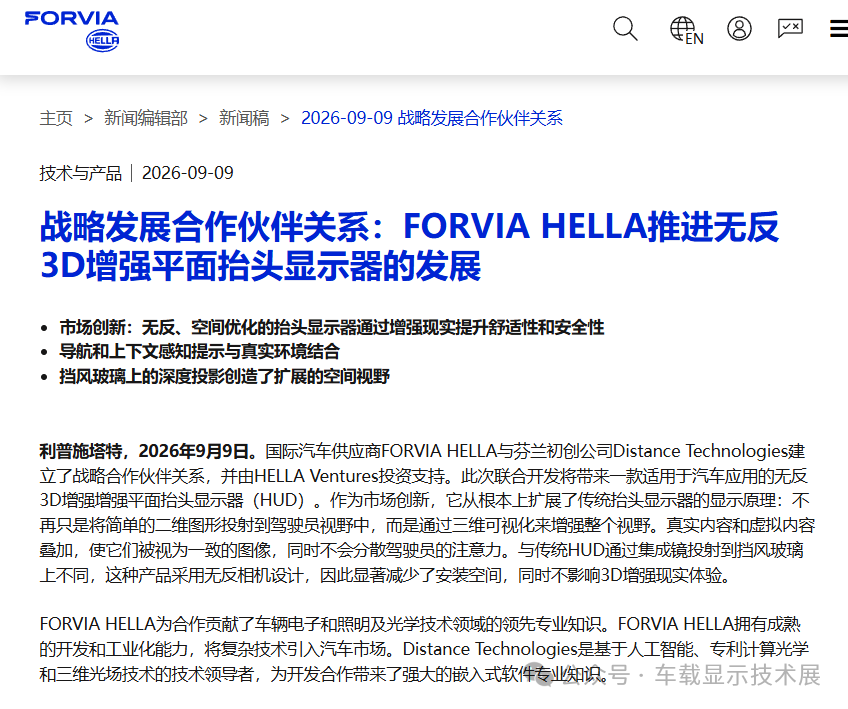The width and height of the screenshot is (848, 709).
Task: Click bold dateline 利普施塔特，2026年9月9日
Action: point(148,451)
